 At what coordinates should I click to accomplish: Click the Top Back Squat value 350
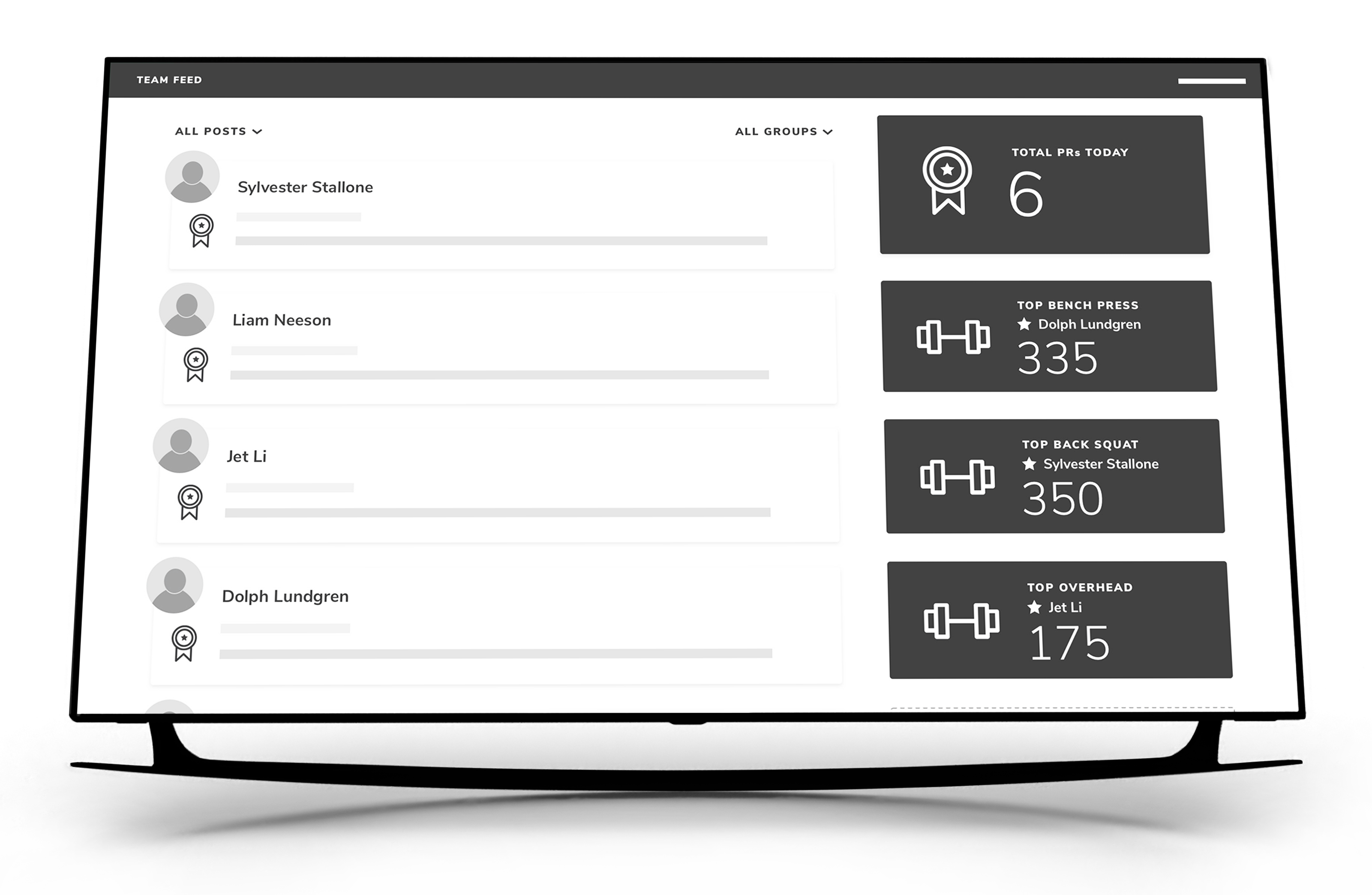(x=1063, y=499)
